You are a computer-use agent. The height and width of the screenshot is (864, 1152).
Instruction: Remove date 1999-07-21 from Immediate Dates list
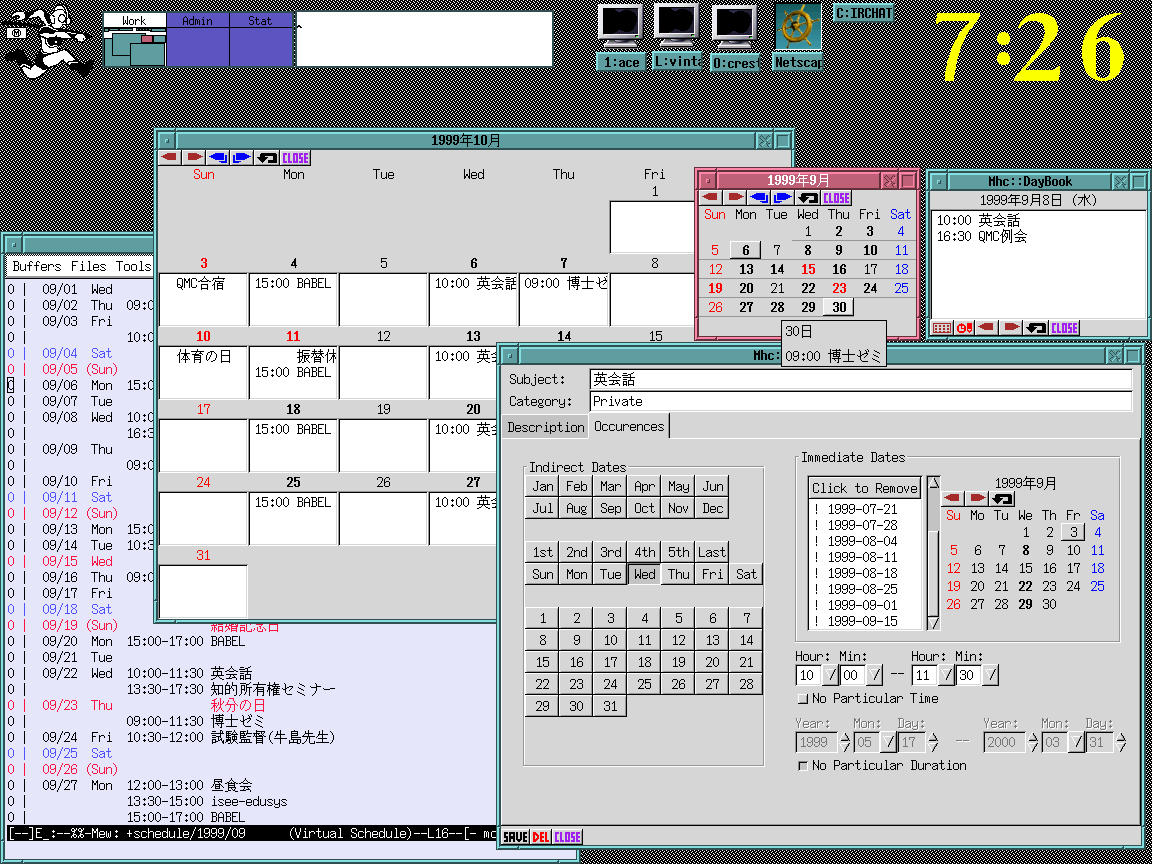(863, 508)
